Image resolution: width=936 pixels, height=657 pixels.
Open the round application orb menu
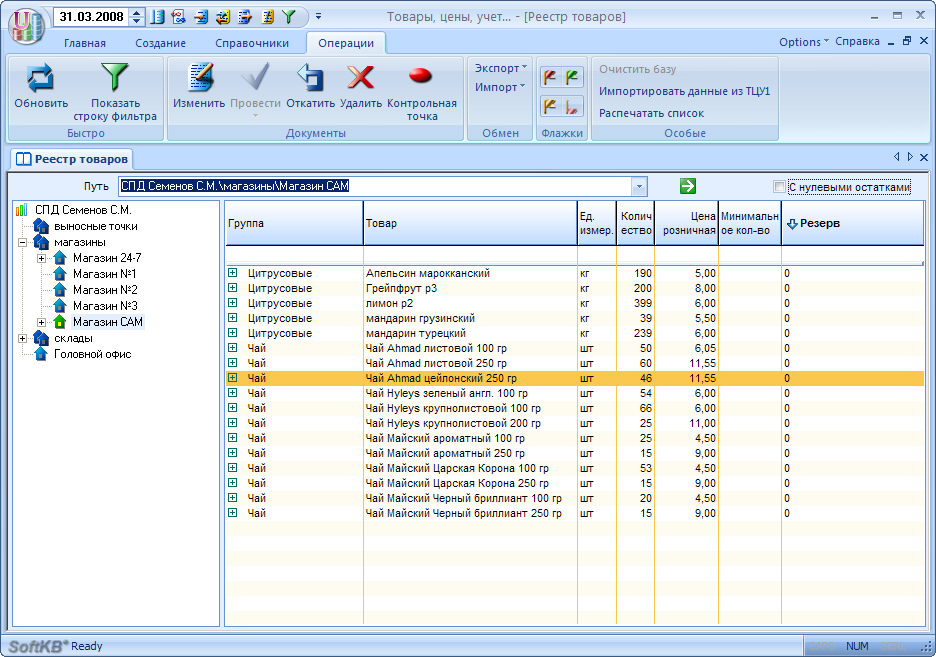[26, 26]
